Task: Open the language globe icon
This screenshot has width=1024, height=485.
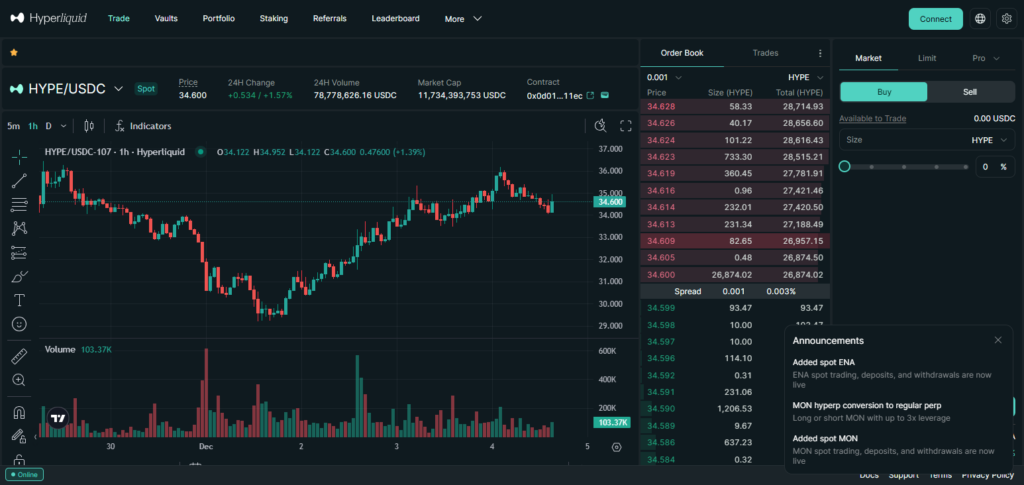Action: point(979,18)
